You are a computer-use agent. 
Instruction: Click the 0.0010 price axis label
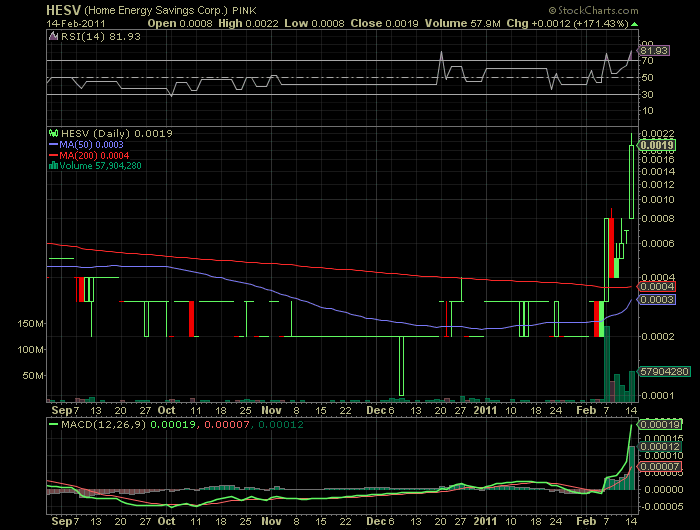(x=658, y=200)
